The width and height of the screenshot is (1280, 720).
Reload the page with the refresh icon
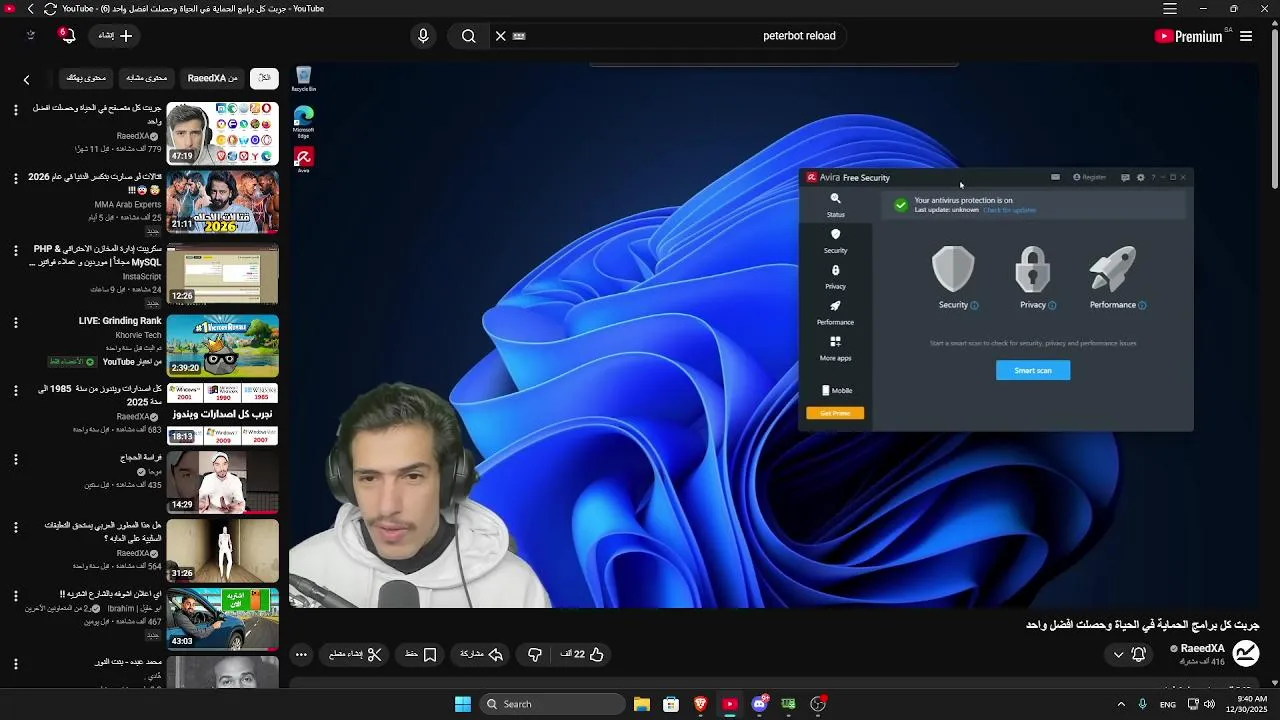[x=50, y=9]
